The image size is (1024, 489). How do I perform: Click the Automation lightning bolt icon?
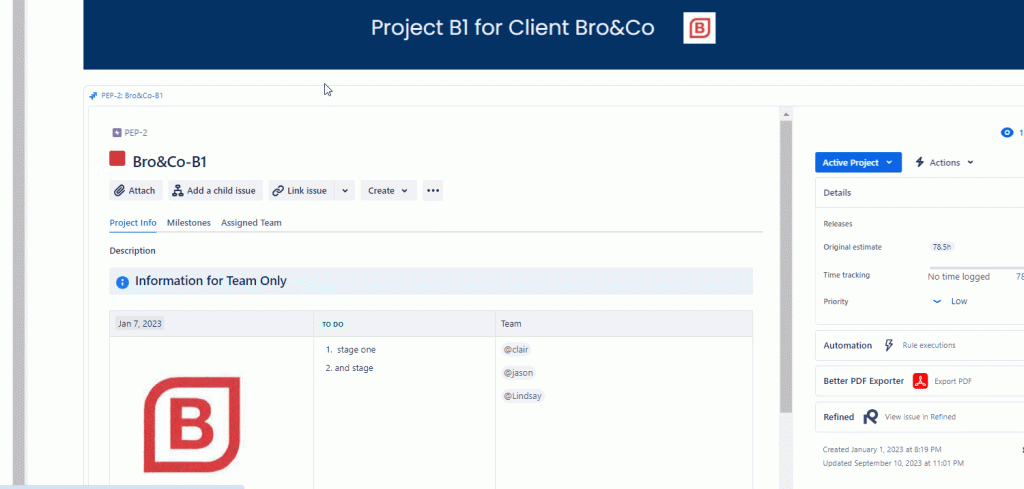pos(889,345)
